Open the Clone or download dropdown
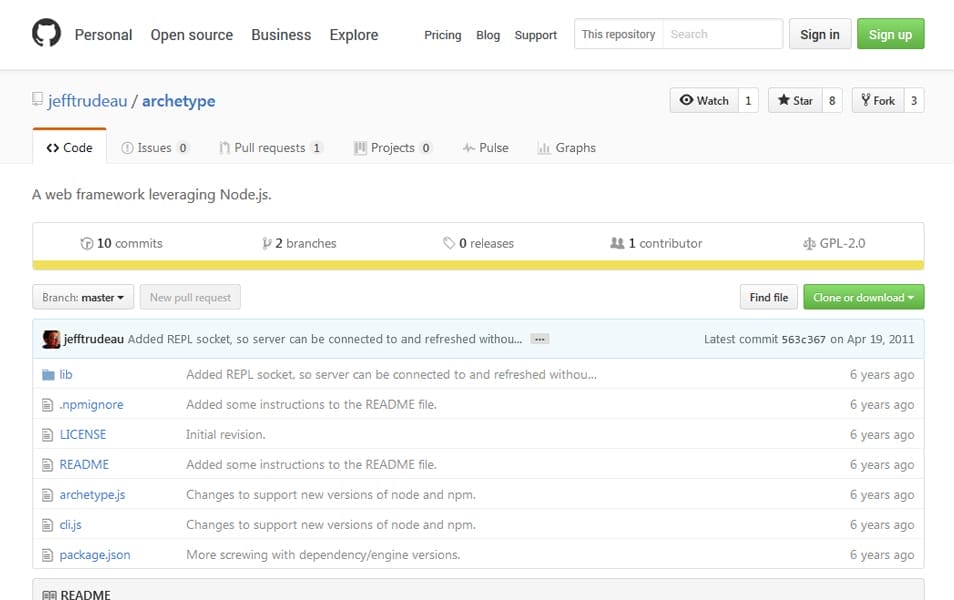Viewport: 954px width, 600px height. [863, 297]
